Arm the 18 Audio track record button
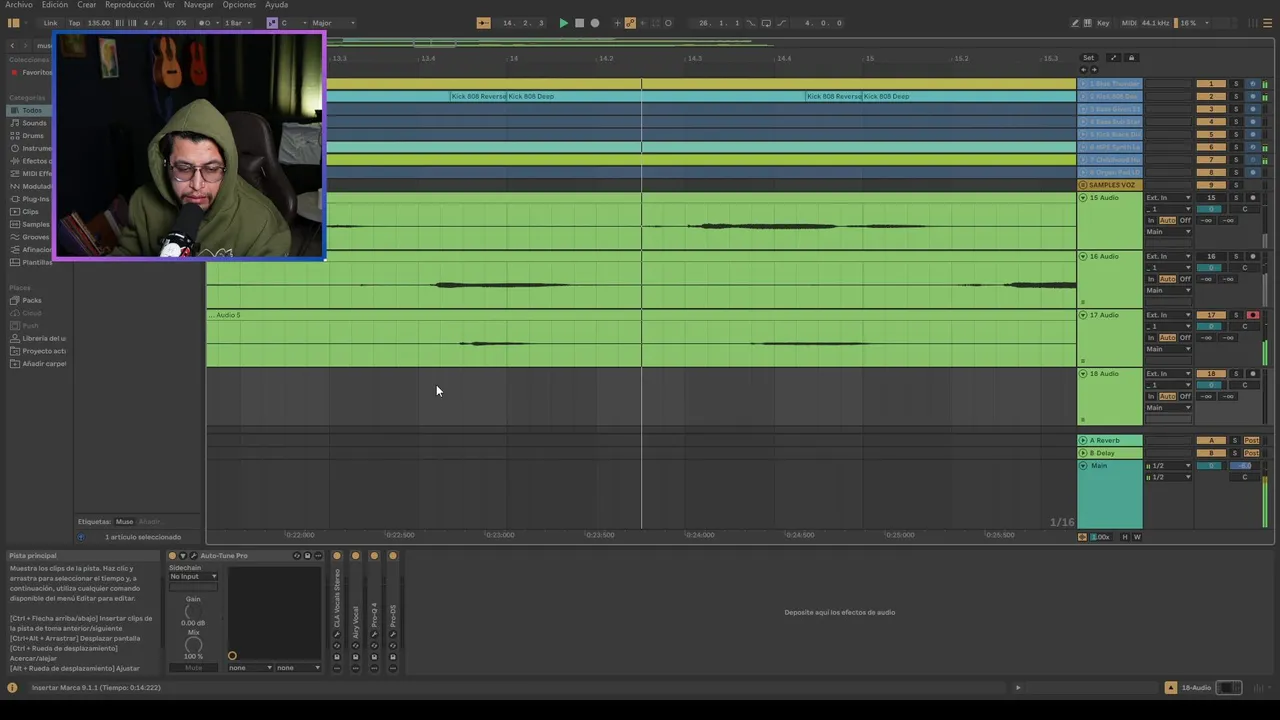This screenshot has height=720, width=1280. pyautogui.click(x=1253, y=374)
